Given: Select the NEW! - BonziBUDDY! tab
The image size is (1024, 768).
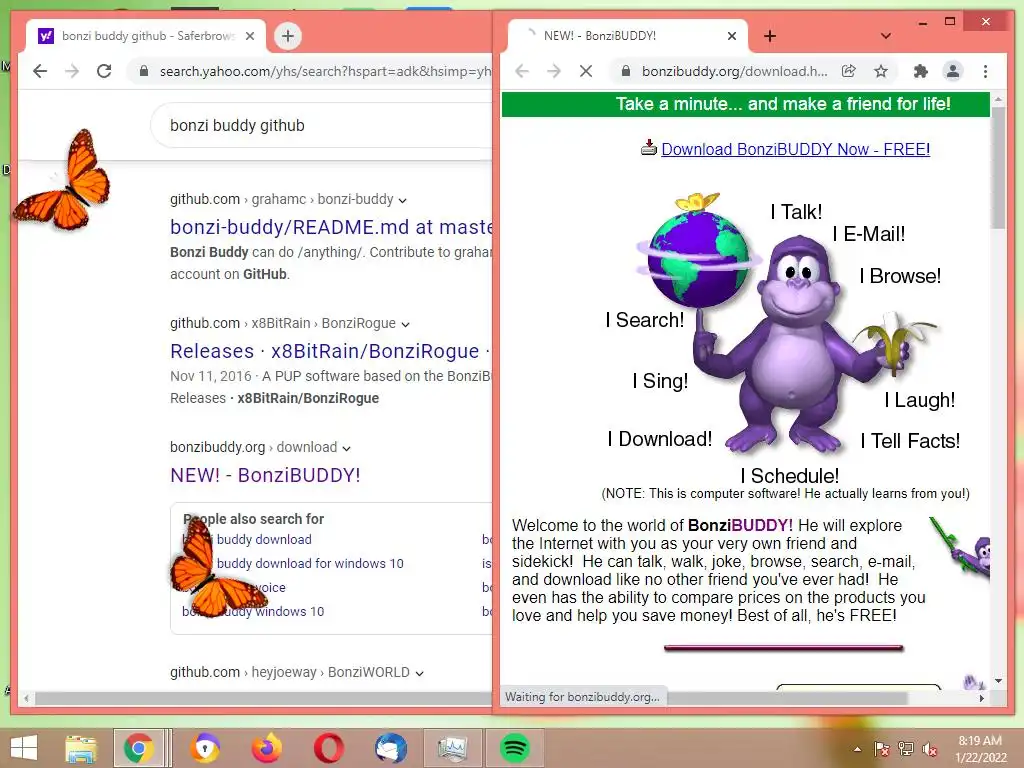Looking at the screenshot, I should click(627, 36).
